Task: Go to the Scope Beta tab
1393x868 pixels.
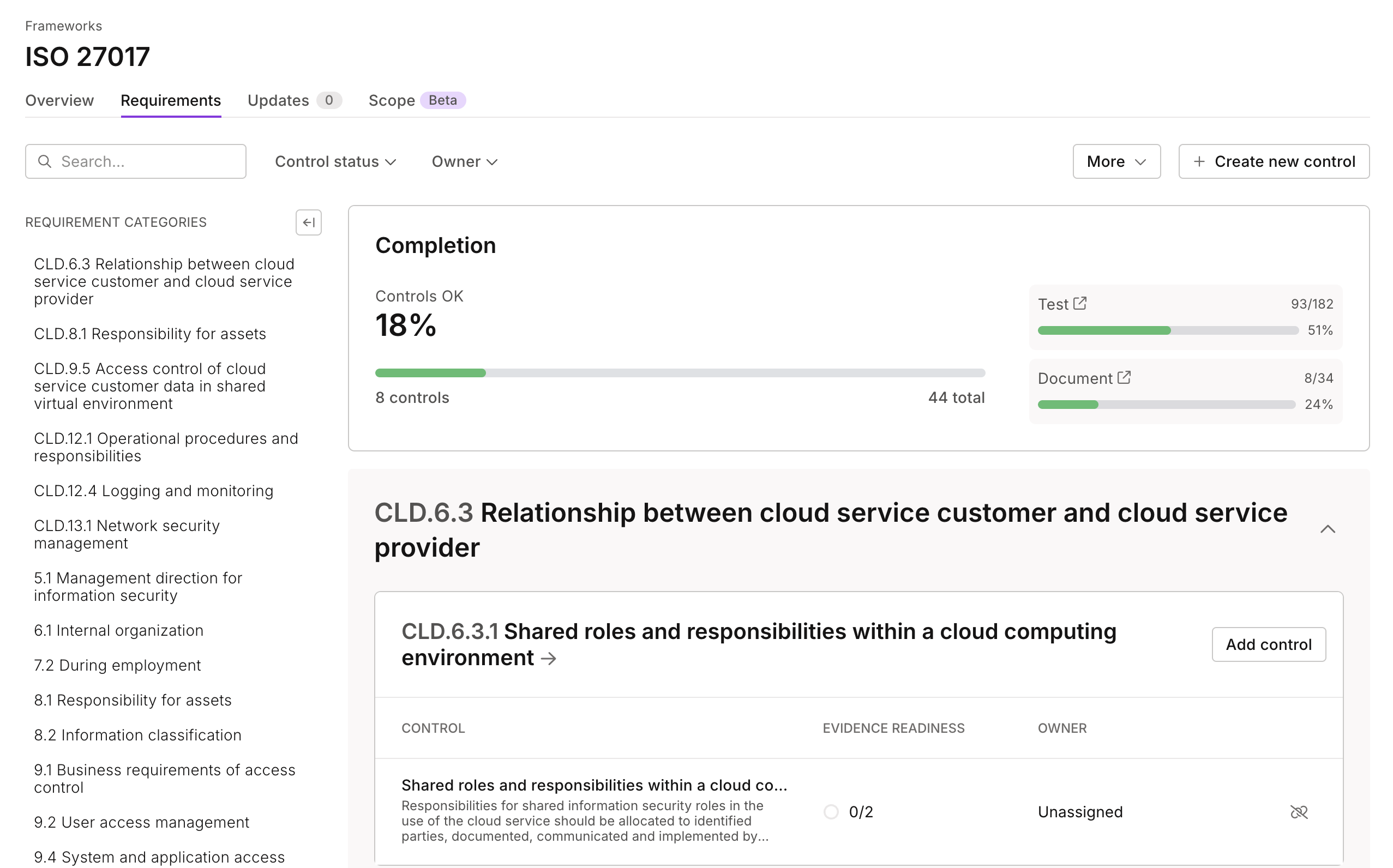Action: pos(417,100)
